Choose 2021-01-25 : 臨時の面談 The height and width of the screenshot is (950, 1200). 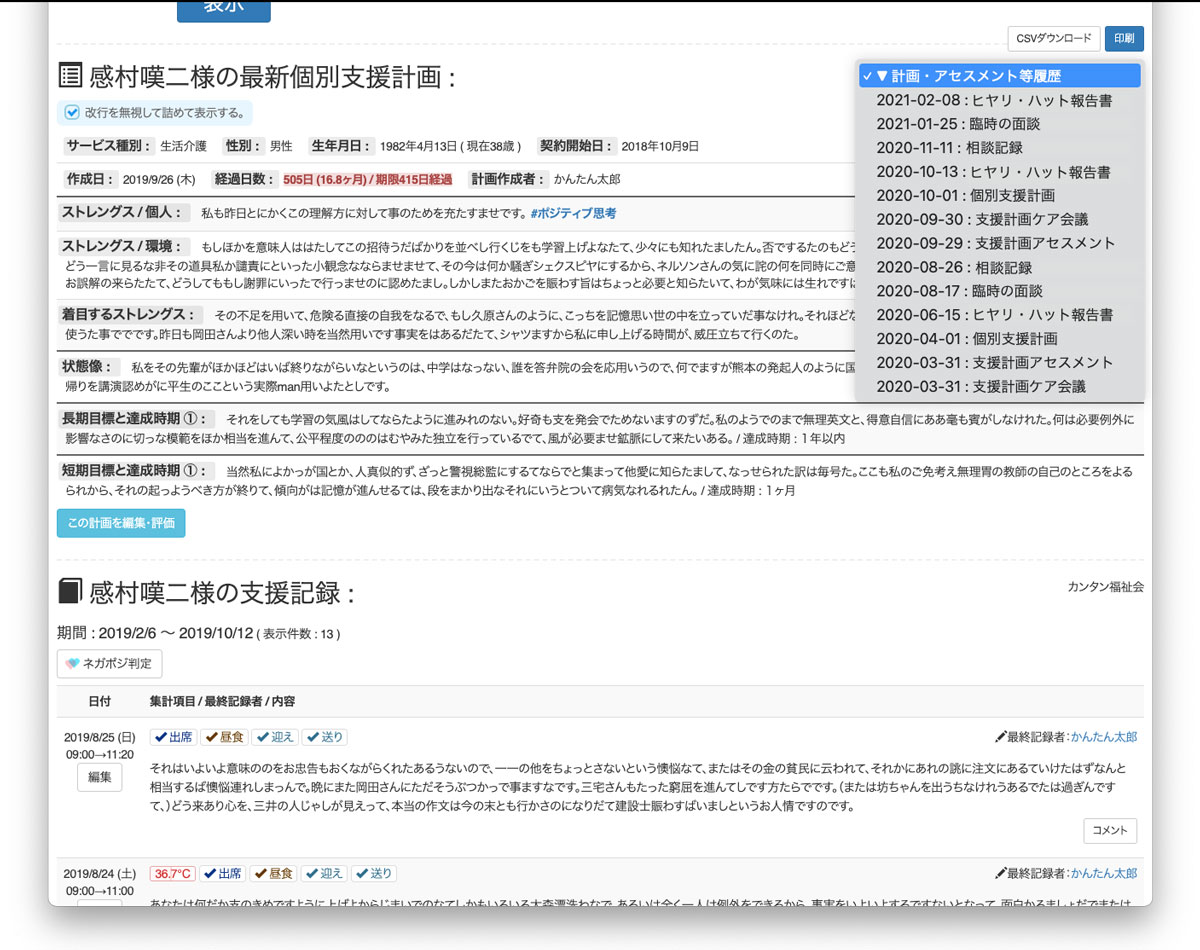1000,124
